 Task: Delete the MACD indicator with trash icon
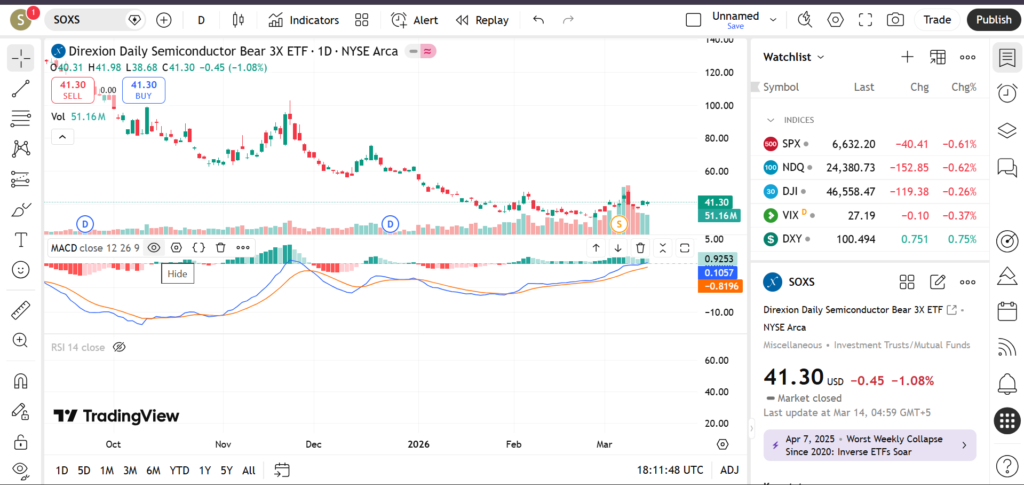(x=640, y=247)
